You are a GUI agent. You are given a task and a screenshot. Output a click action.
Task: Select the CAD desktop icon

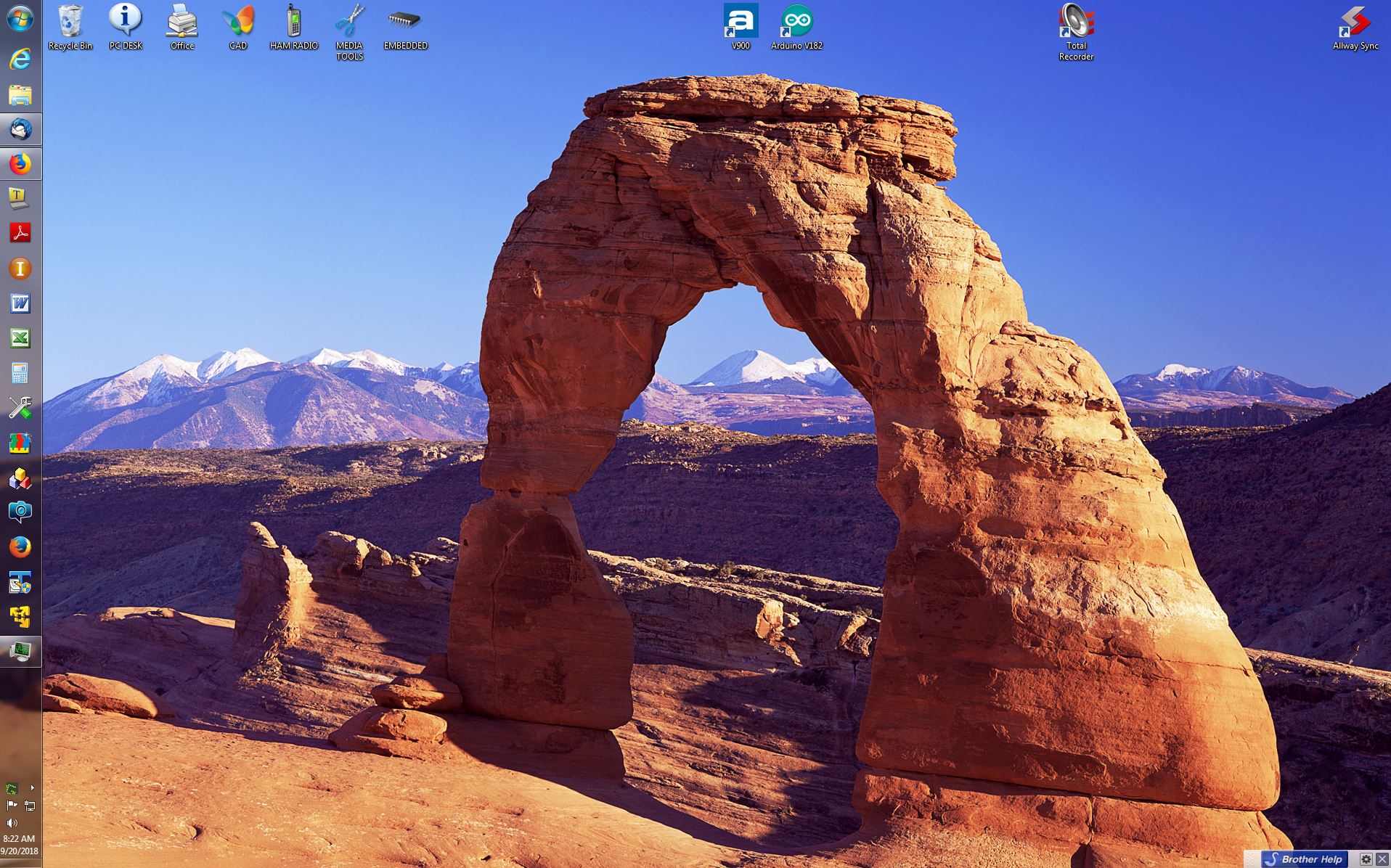click(238, 28)
